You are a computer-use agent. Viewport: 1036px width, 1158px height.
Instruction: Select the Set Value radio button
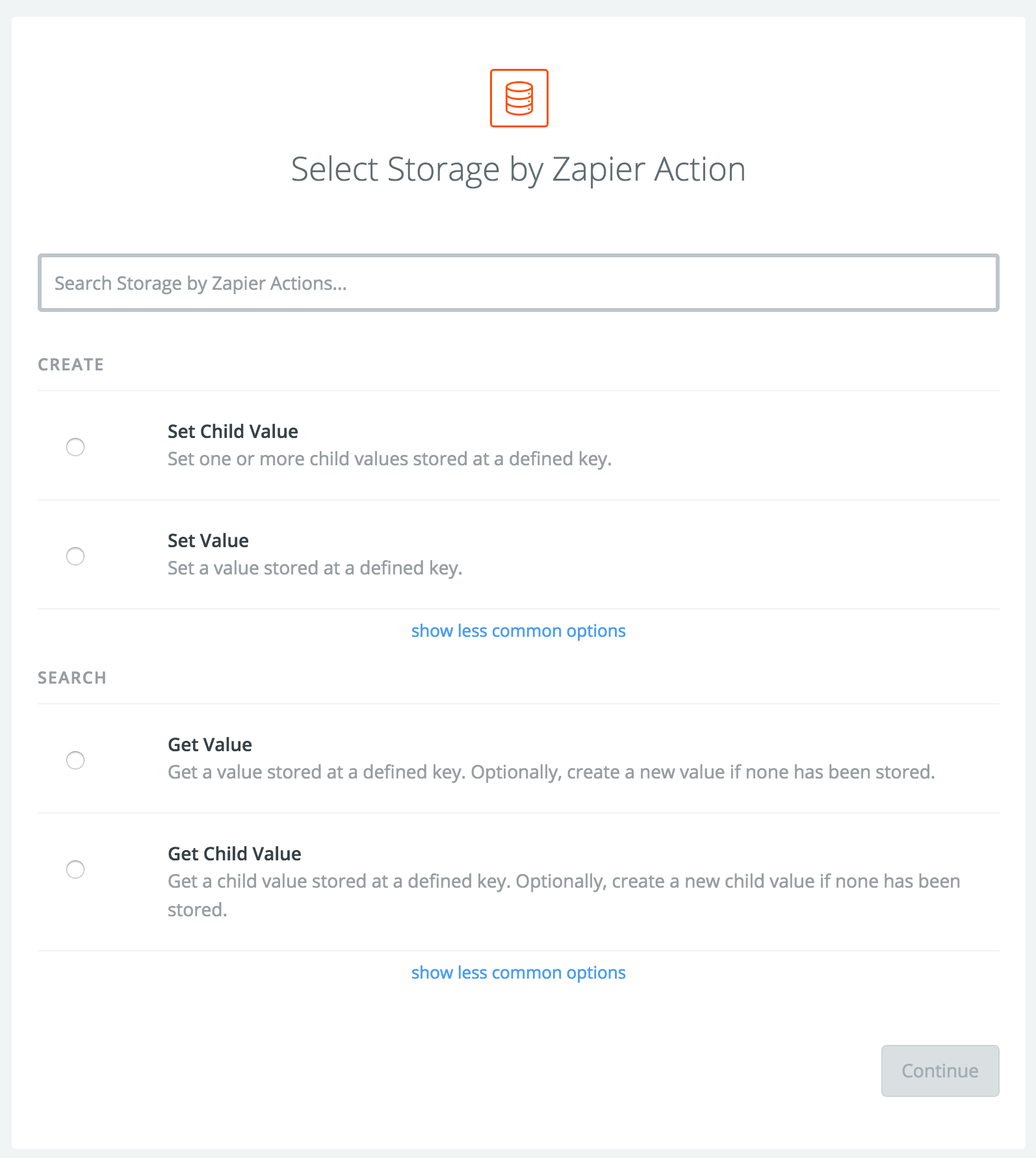point(75,556)
